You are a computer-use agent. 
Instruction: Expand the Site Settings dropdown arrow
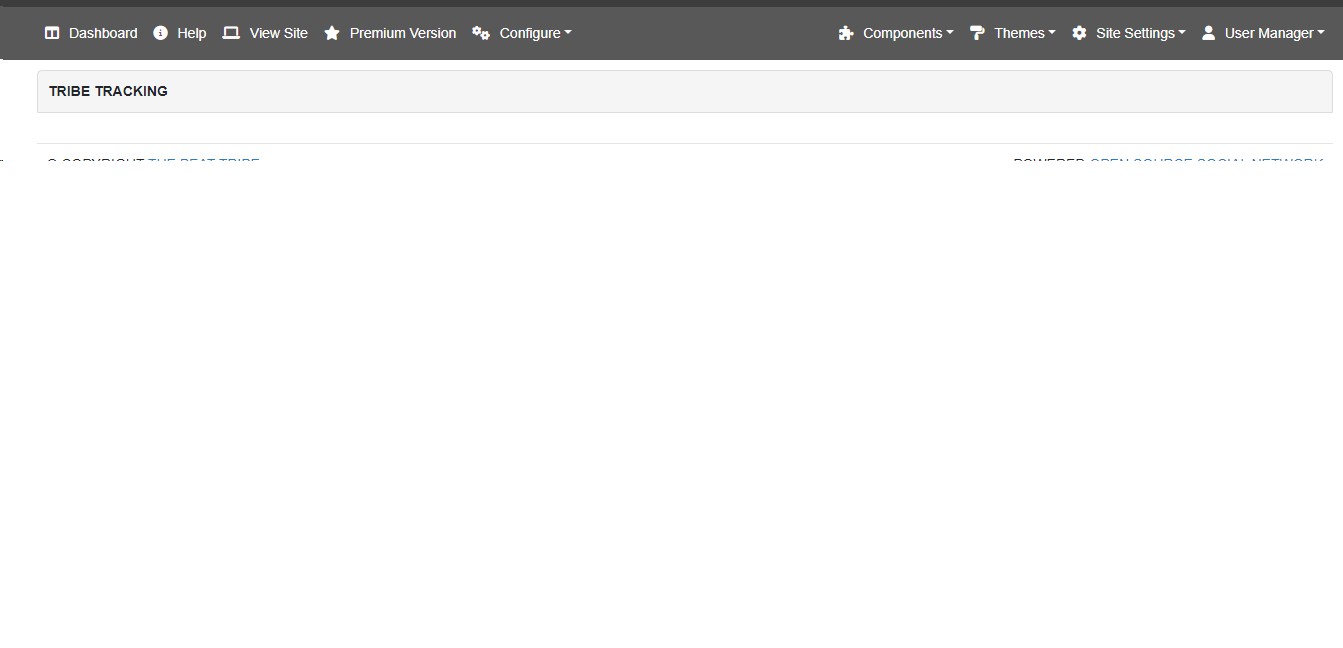click(1182, 33)
